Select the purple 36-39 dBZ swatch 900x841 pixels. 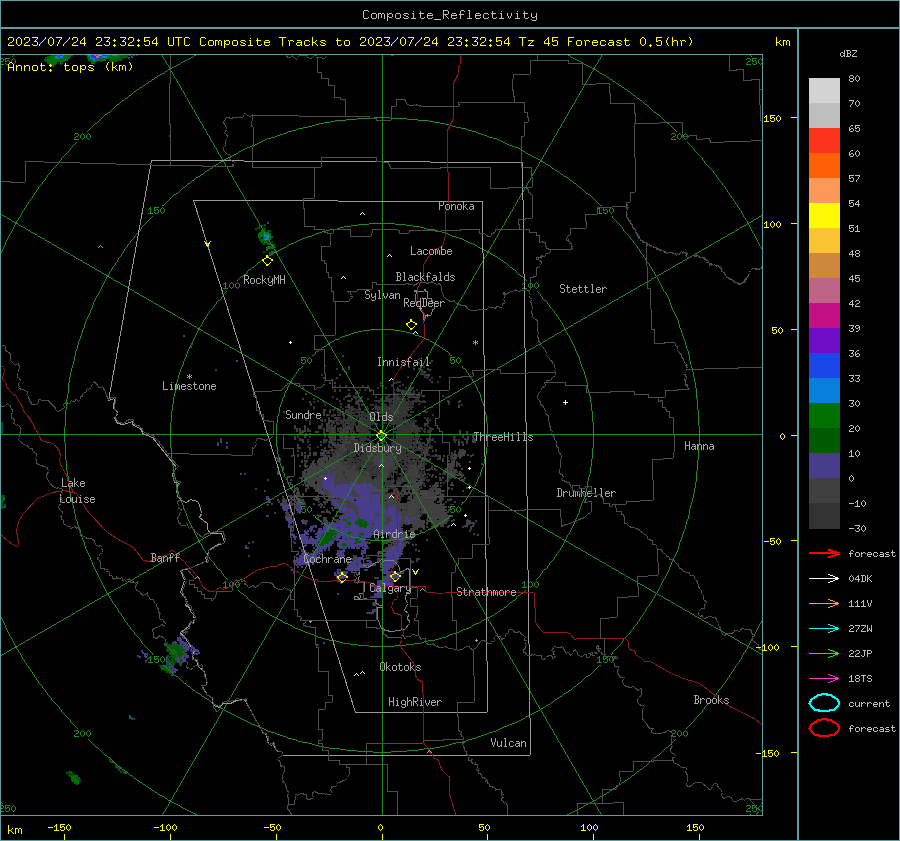click(824, 340)
